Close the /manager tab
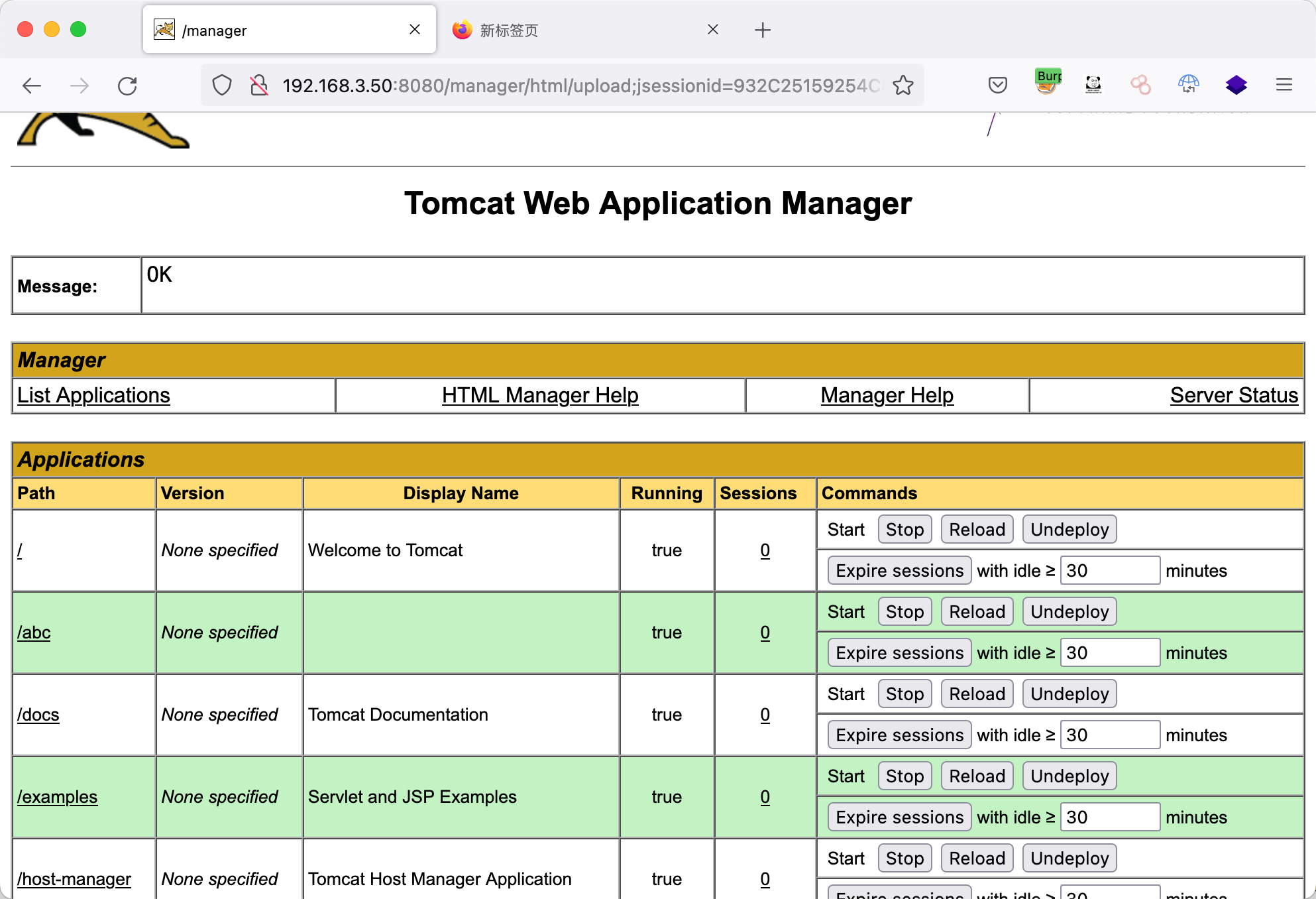Image resolution: width=1316 pixels, height=899 pixels. [x=415, y=30]
